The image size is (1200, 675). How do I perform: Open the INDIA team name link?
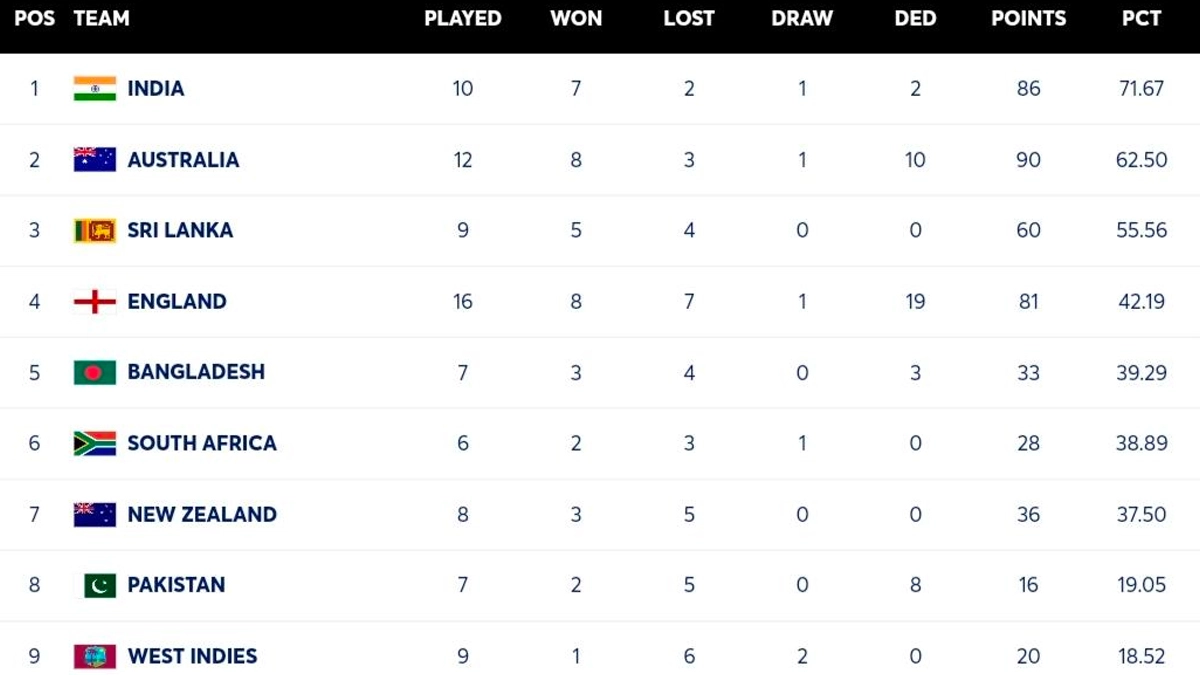pyautogui.click(x=156, y=88)
